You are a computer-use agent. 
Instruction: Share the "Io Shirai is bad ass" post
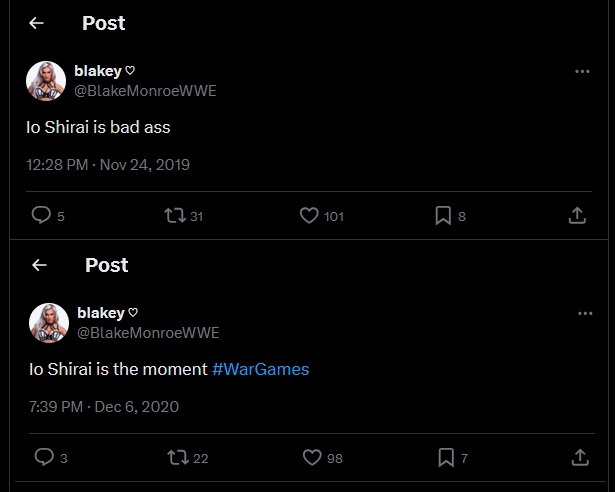tap(577, 215)
